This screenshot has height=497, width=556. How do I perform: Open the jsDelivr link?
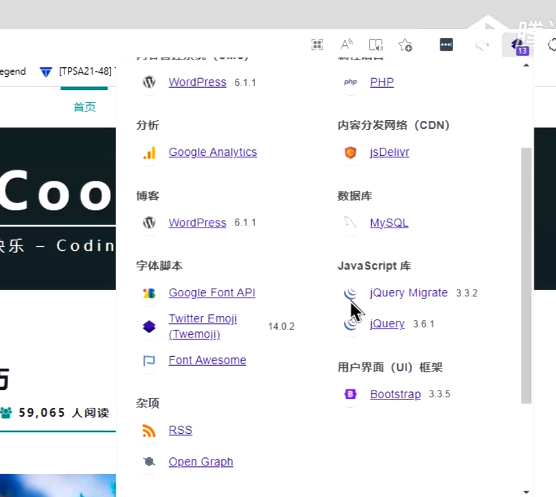click(x=389, y=152)
